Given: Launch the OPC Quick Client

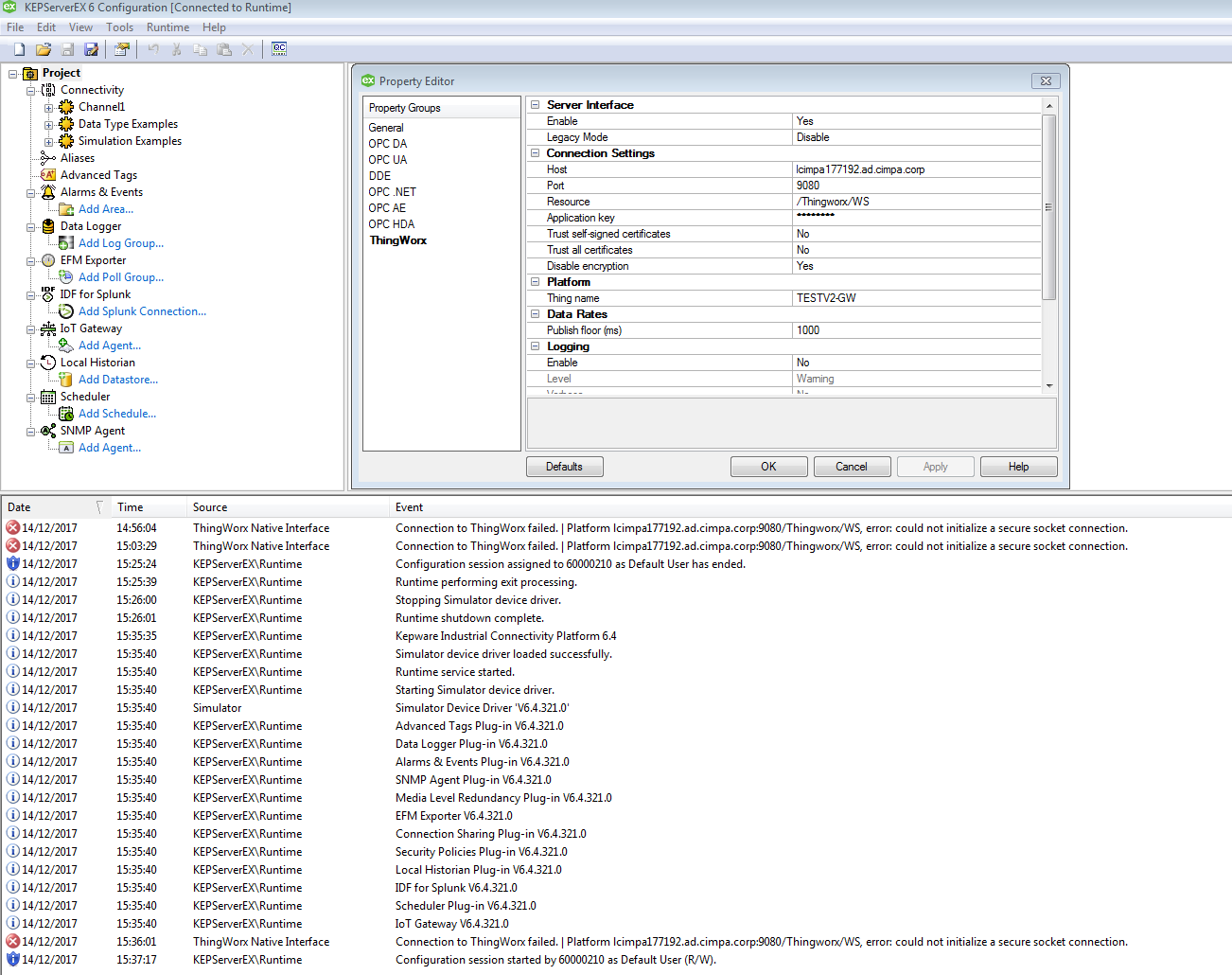Looking at the screenshot, I should 278,48.
